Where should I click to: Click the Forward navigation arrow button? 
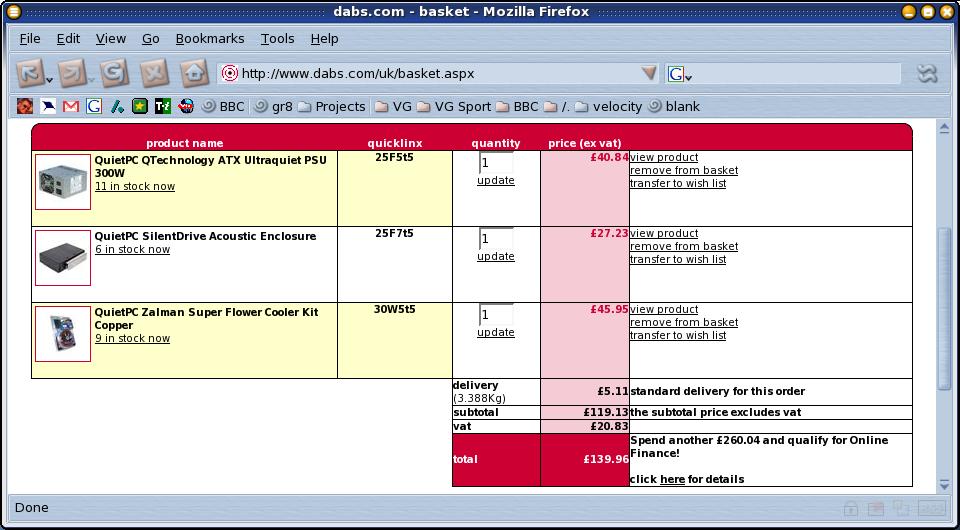[x=70, y=73]
